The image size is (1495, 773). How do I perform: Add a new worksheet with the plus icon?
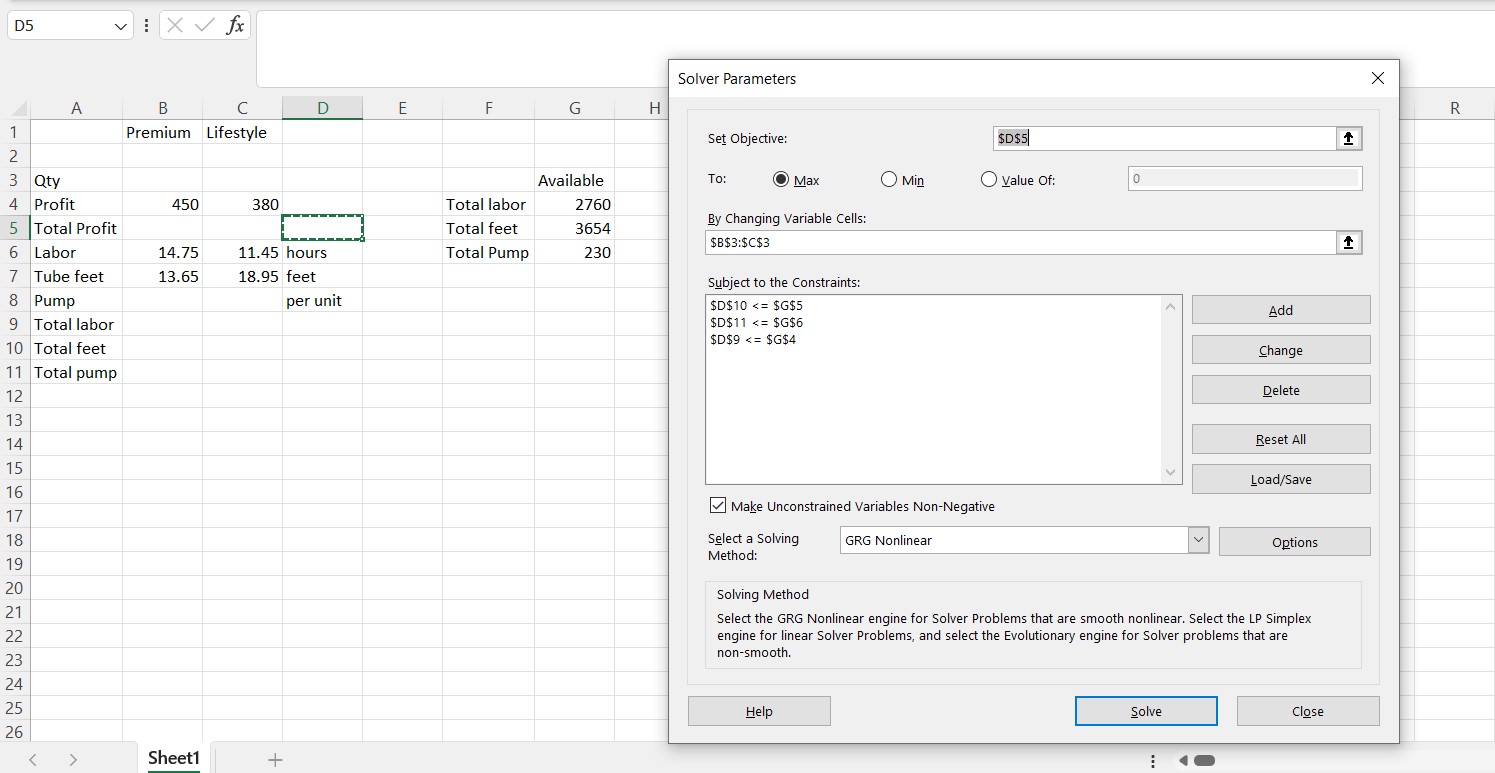point(275,758)
